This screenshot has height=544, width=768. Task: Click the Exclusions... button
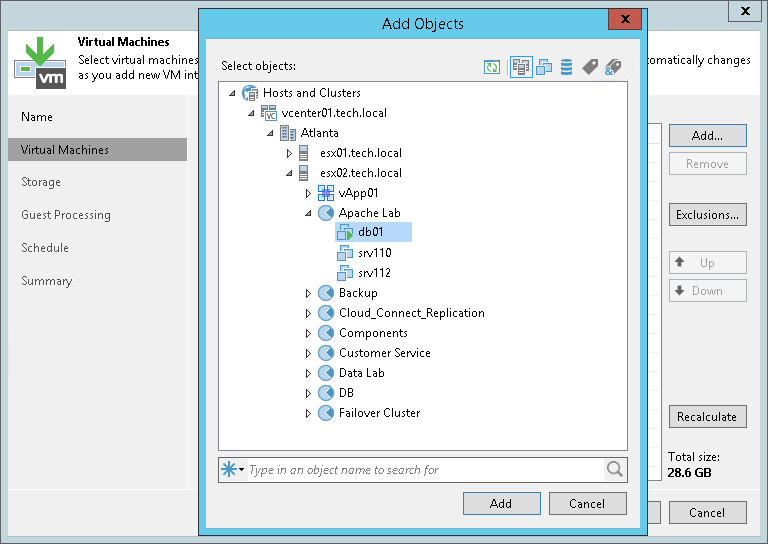707,215
